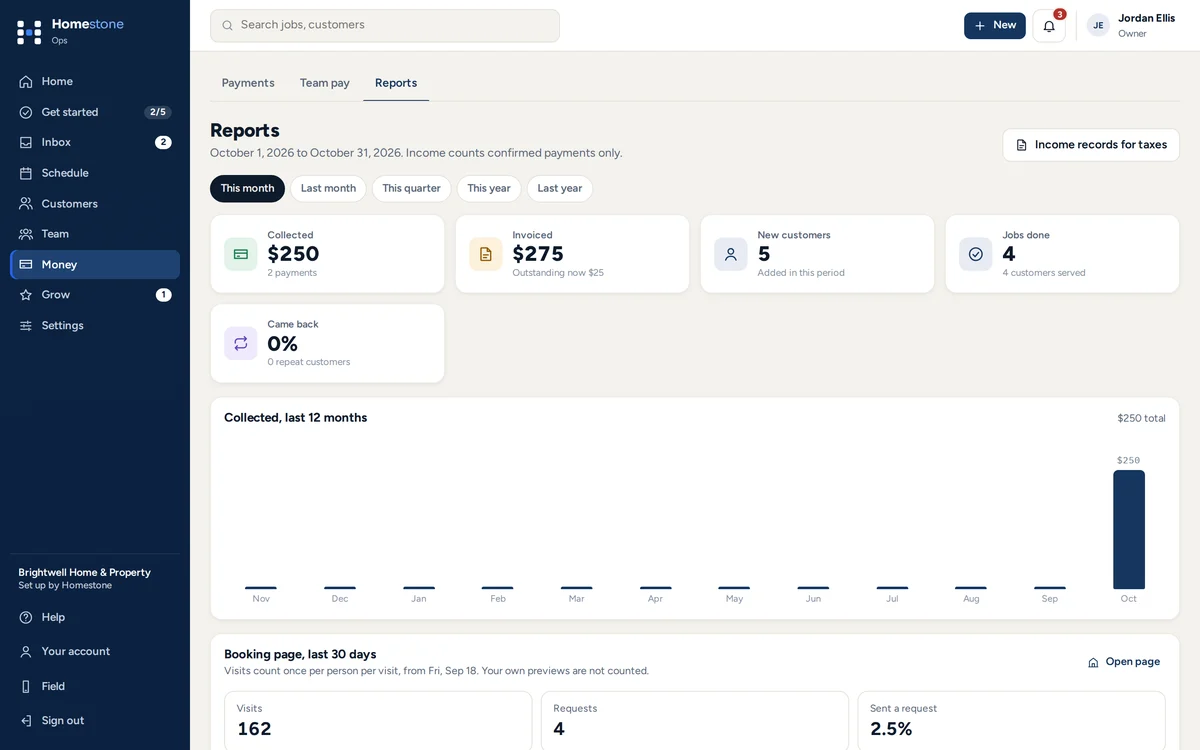Open the notifications bell icon
Screen dimensions: 1200x750
point(1049,26)
